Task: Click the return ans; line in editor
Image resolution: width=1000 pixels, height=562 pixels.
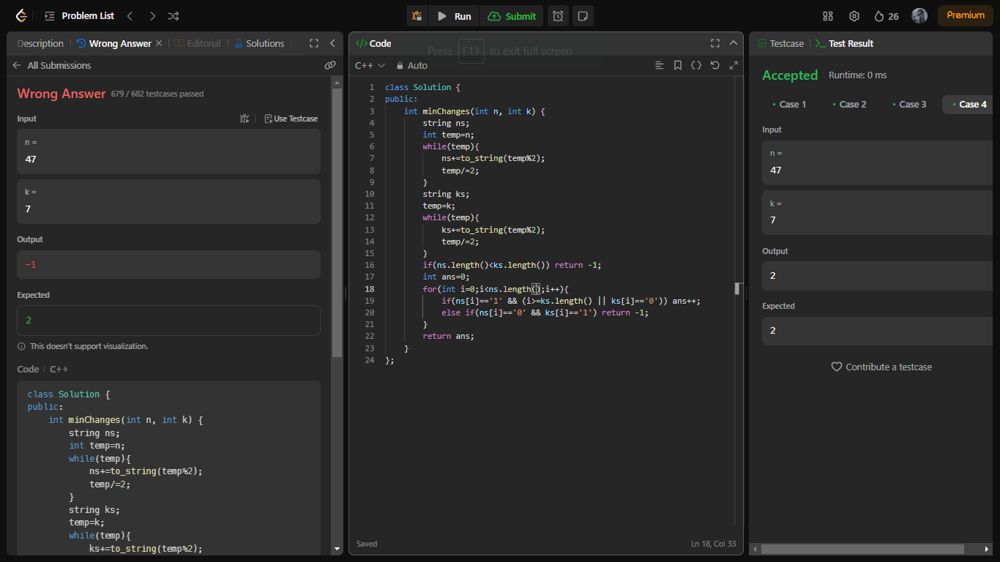Action: [448, 336]
